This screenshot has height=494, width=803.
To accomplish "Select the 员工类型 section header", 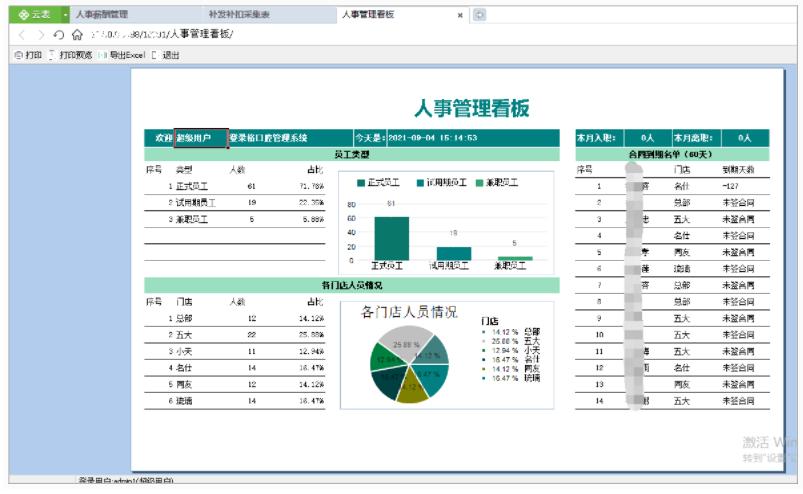I will pyautogui.click(x=352, y=154).
